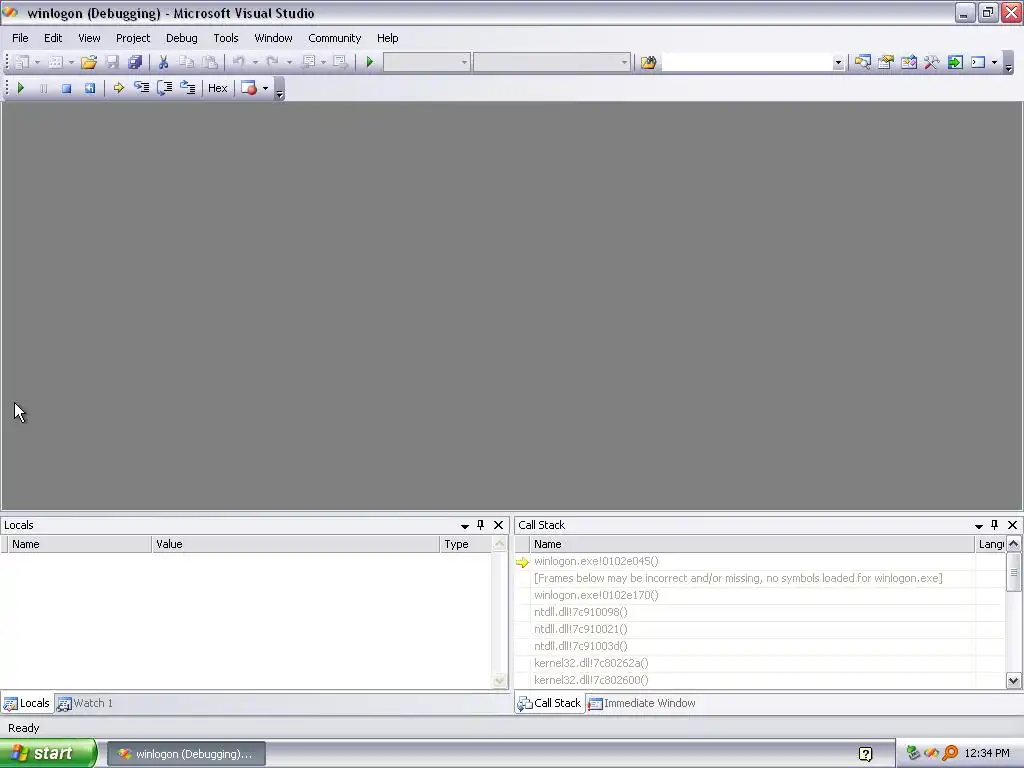Open the Solution Explorer from the toolbar
The image size is (1024, 768).
click(x=863, y=62)
